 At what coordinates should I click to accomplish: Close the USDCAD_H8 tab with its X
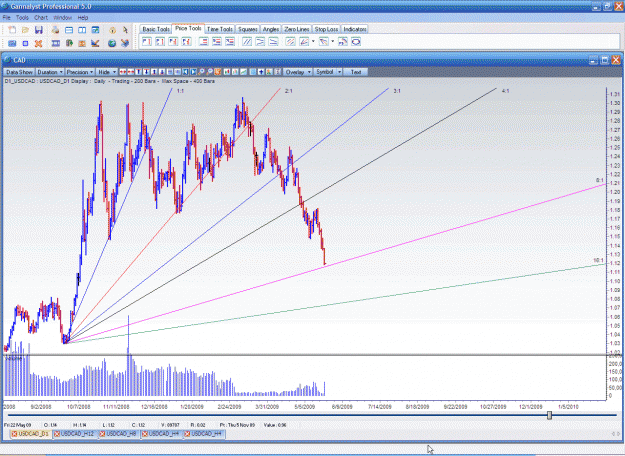pos(102,434)
